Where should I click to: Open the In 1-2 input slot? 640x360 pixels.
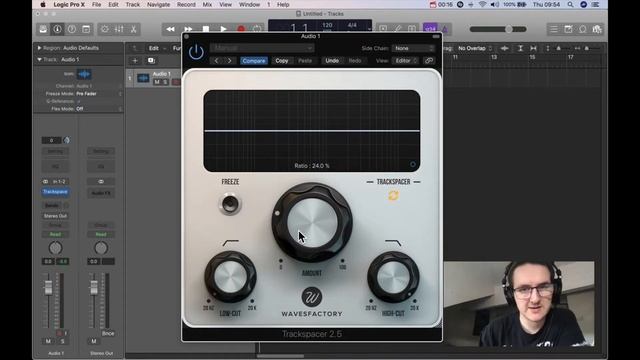pyautogui.click(x=59, y=181)
